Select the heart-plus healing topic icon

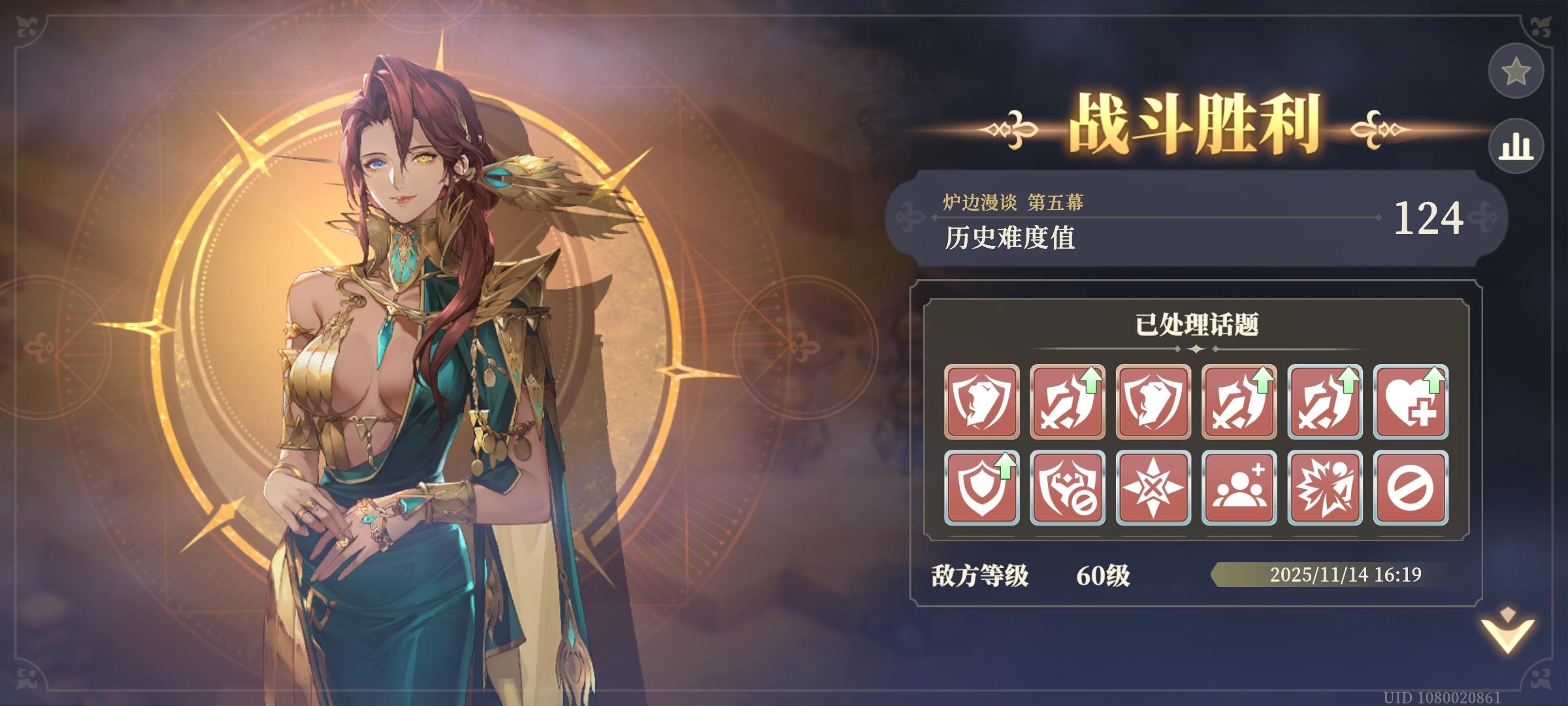[x=1411, y=401]
